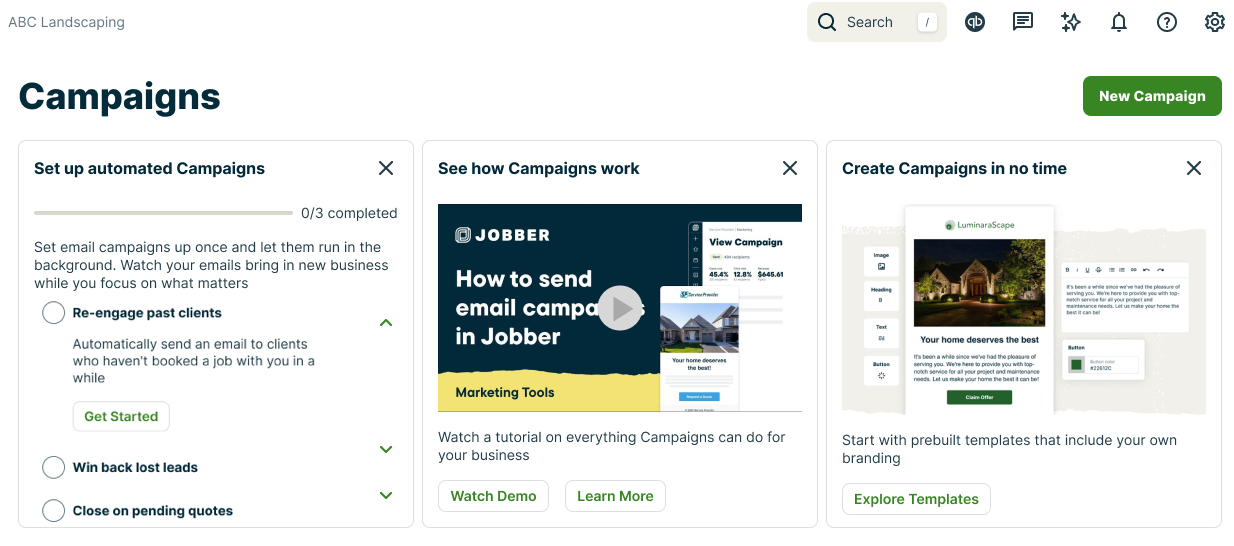Click the Watch Demo button
The height and width of the screenshot is (546, 1234).
[493, 496]
